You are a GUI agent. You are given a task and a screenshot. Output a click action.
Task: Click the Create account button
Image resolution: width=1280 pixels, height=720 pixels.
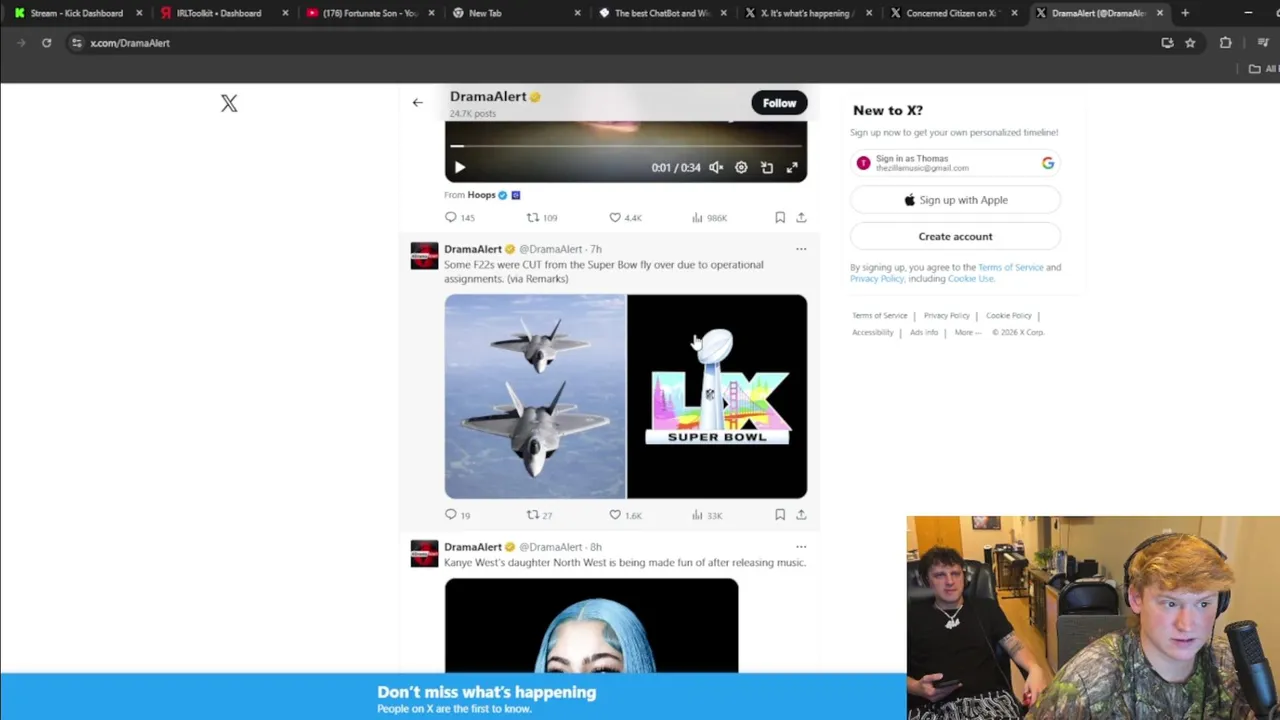[955, 237]
